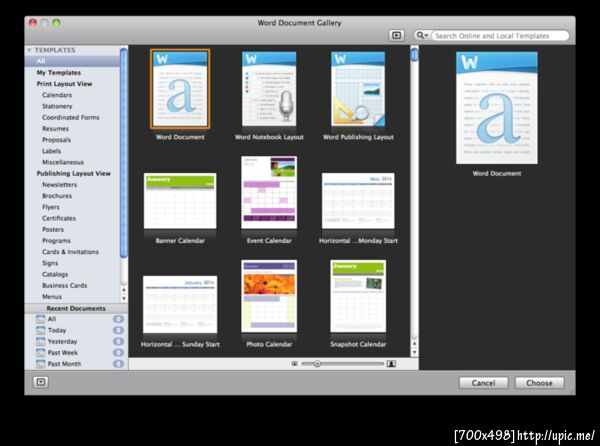Collapse the TEMPLATES disclosure triangle
Screen dimensions: 600x446
[29, 50]
